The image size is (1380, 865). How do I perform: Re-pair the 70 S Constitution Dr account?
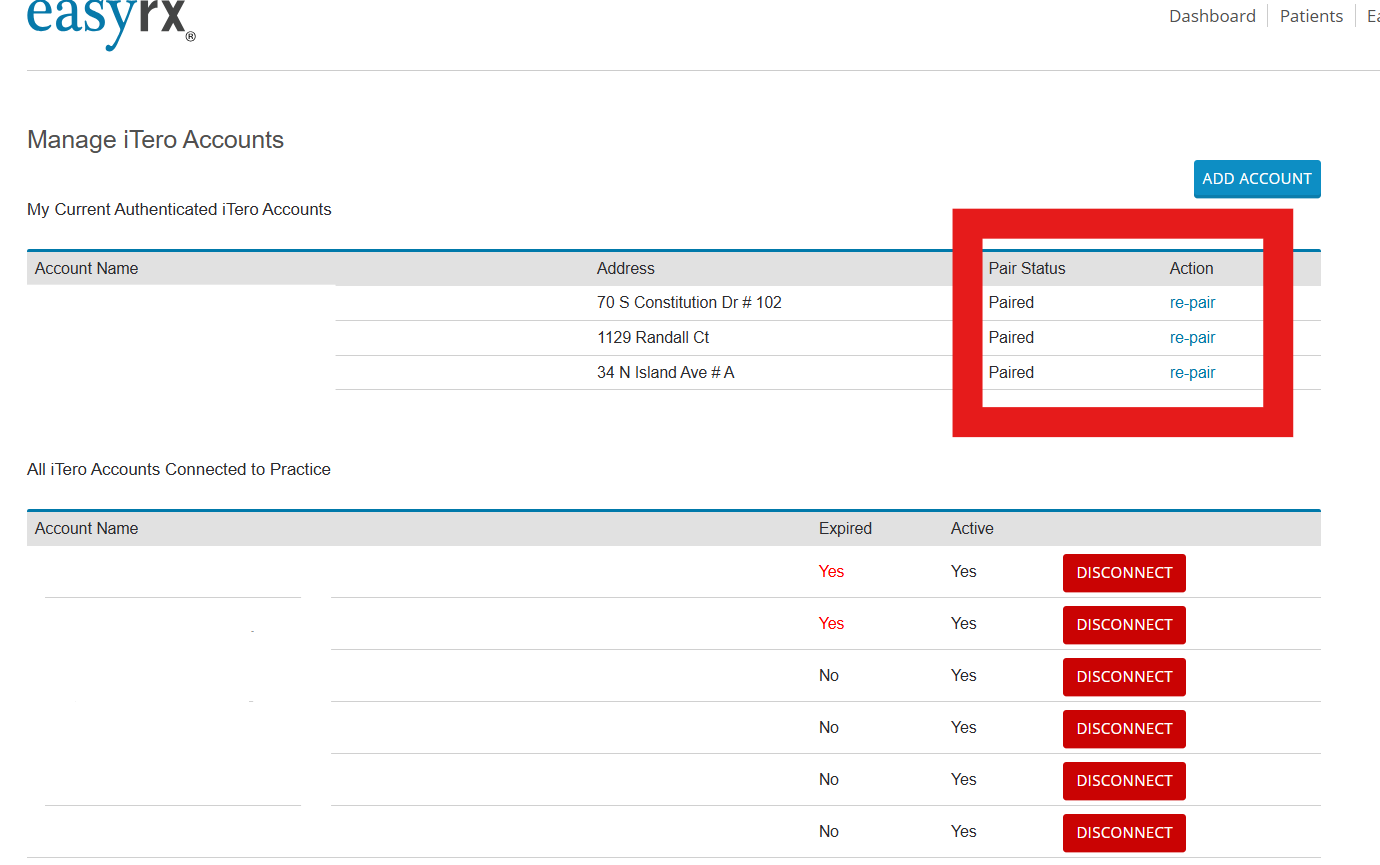[x=1192, y=303]
